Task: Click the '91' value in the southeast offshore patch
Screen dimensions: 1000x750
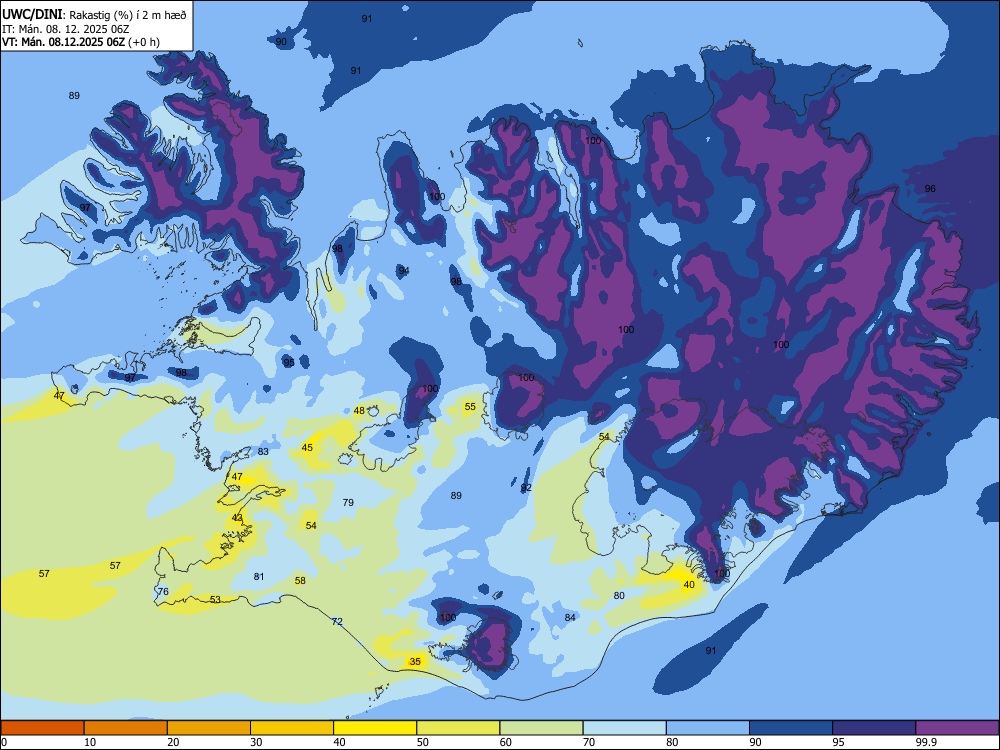Action: coord(710,651)
